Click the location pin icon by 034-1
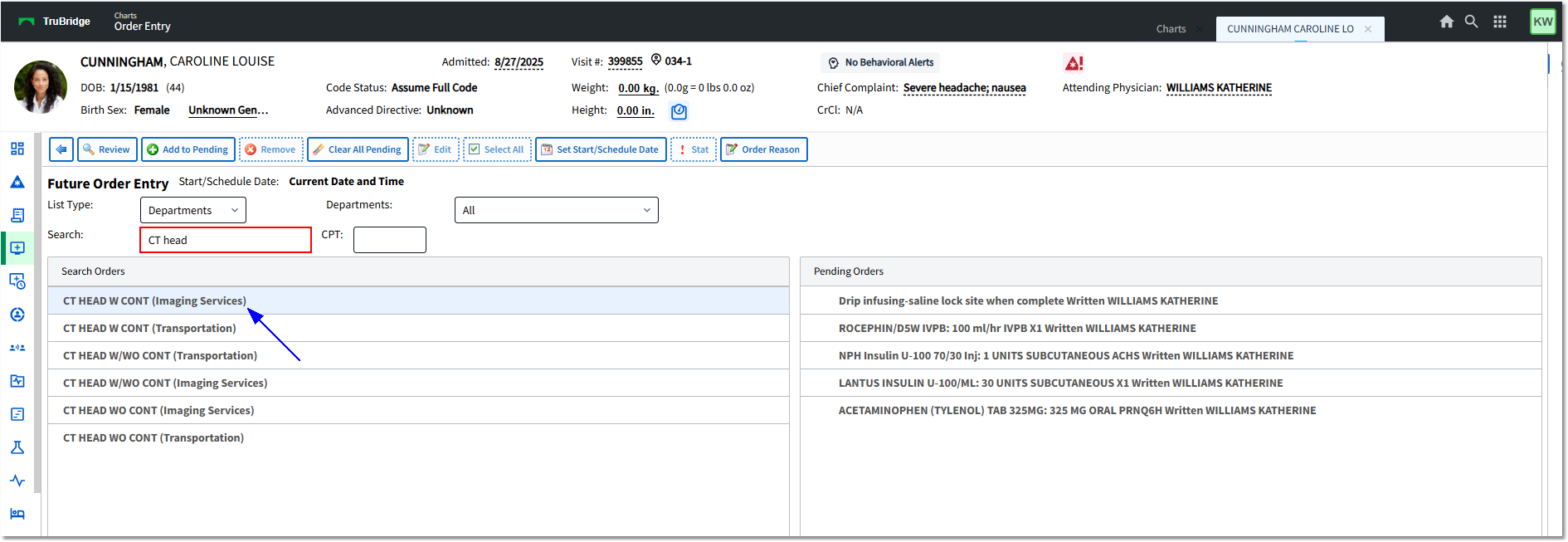The width and height of the screenshot is (1568, 542). 656,60
